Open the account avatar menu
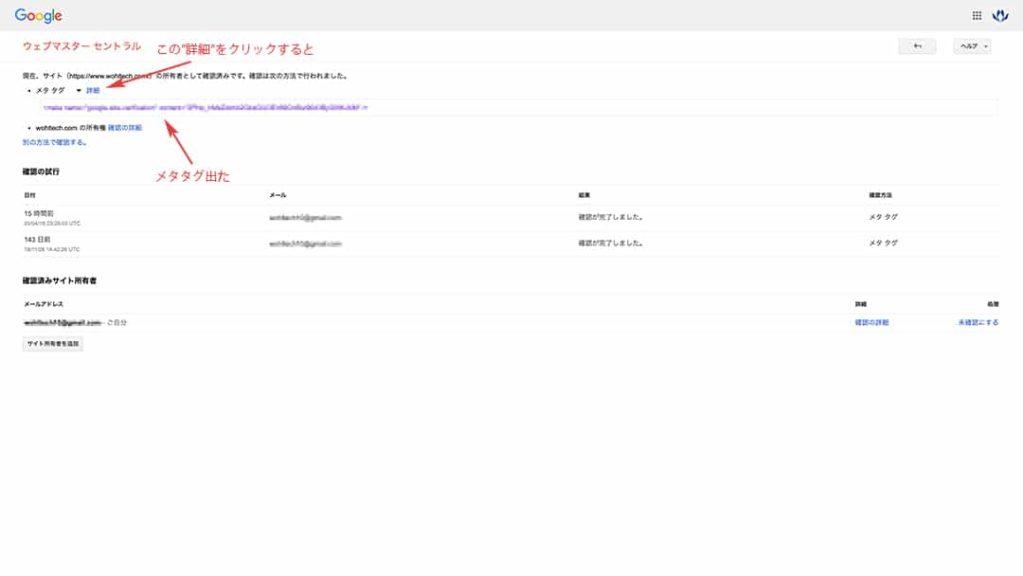Screen dimensions: 1023x576 coord(1000,15)
